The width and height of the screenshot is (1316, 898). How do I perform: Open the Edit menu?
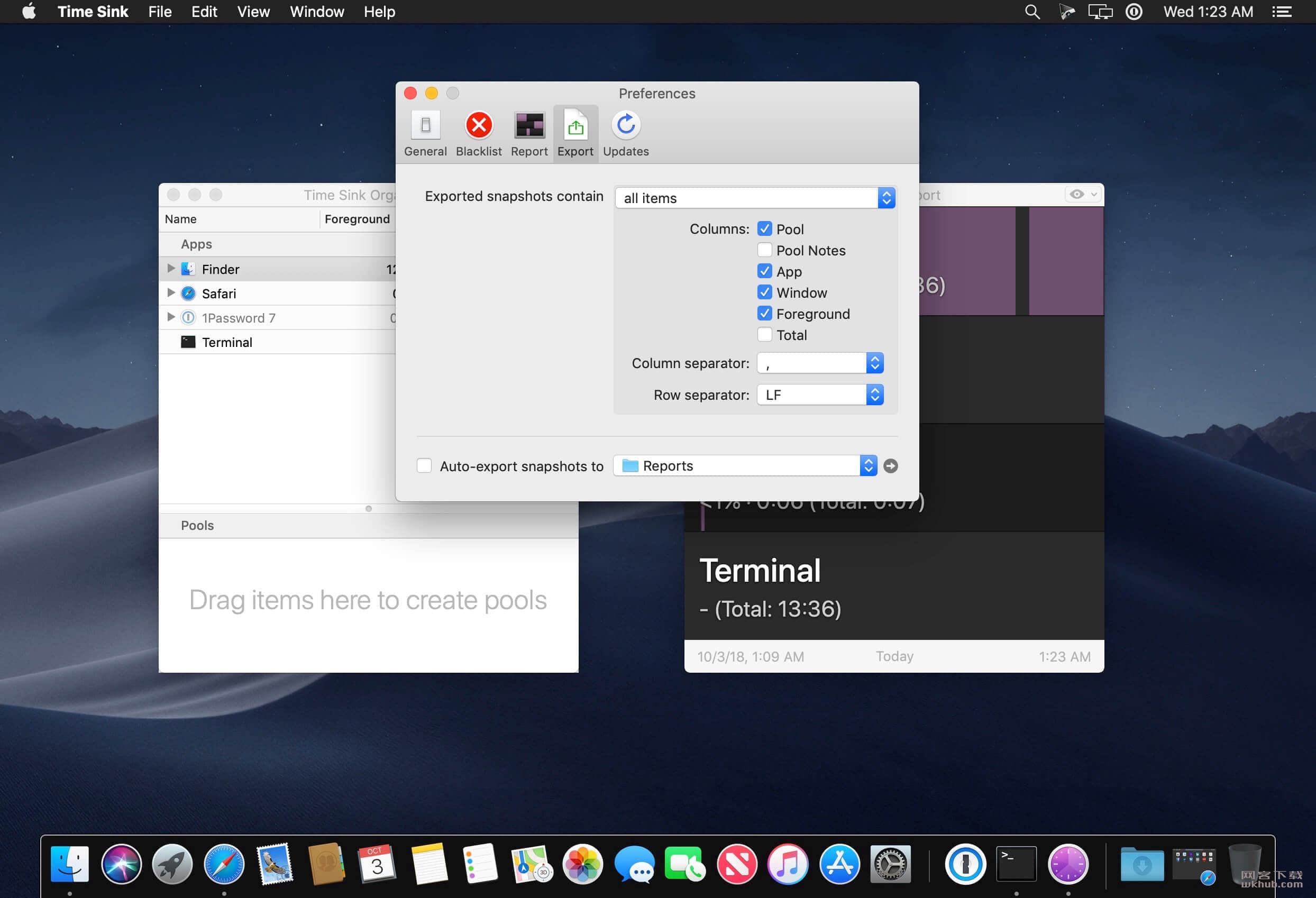[x=204, y=11]
